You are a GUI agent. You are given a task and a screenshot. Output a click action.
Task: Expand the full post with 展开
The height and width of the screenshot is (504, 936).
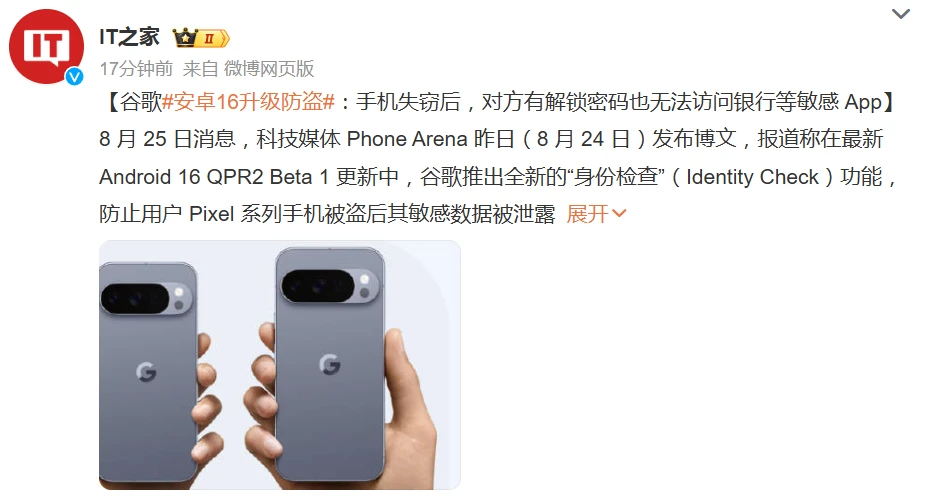(587, 213)
